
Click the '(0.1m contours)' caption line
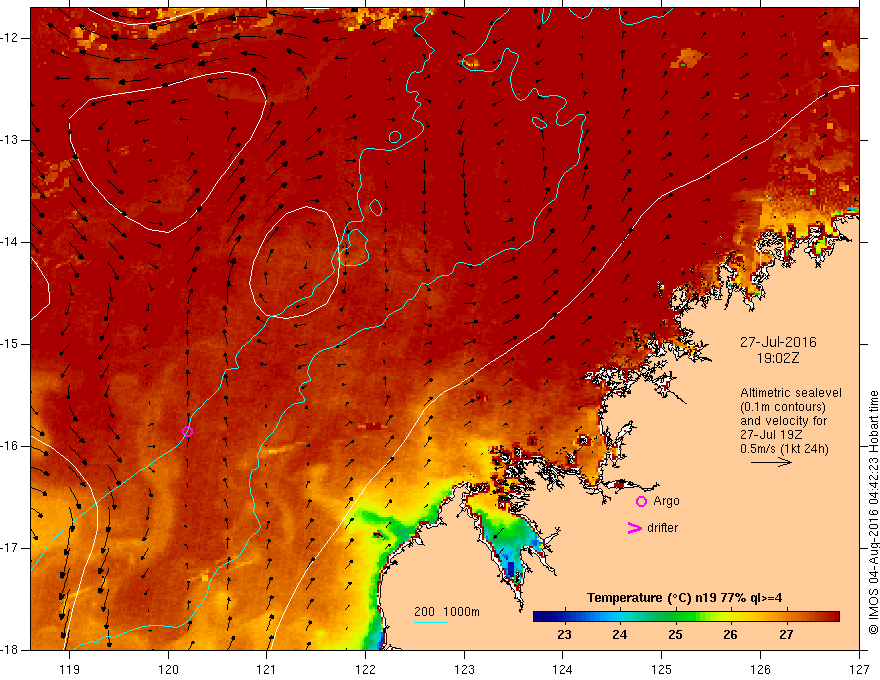(783, 407)
